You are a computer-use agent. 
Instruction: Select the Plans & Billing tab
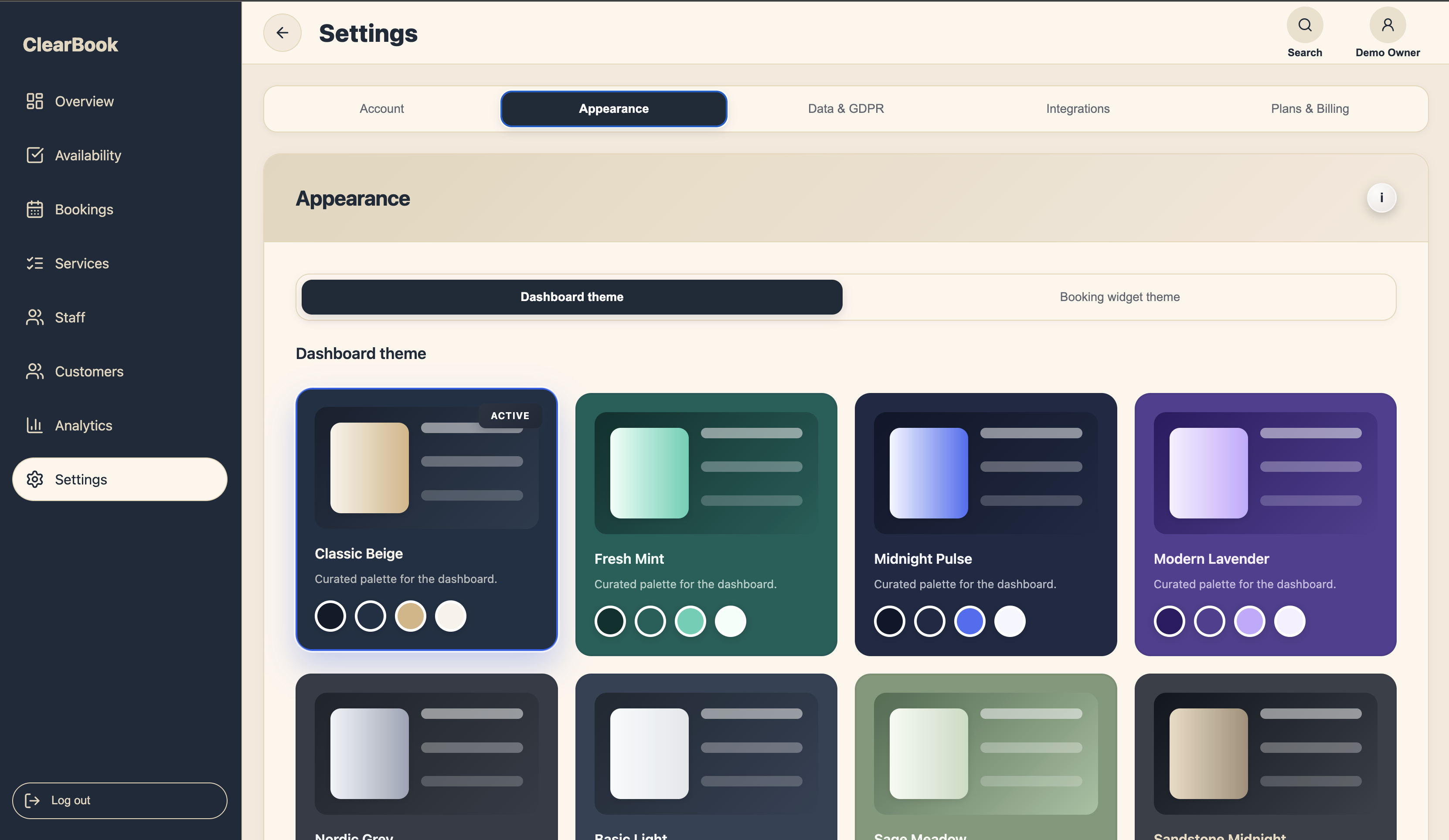point(1310,108)
